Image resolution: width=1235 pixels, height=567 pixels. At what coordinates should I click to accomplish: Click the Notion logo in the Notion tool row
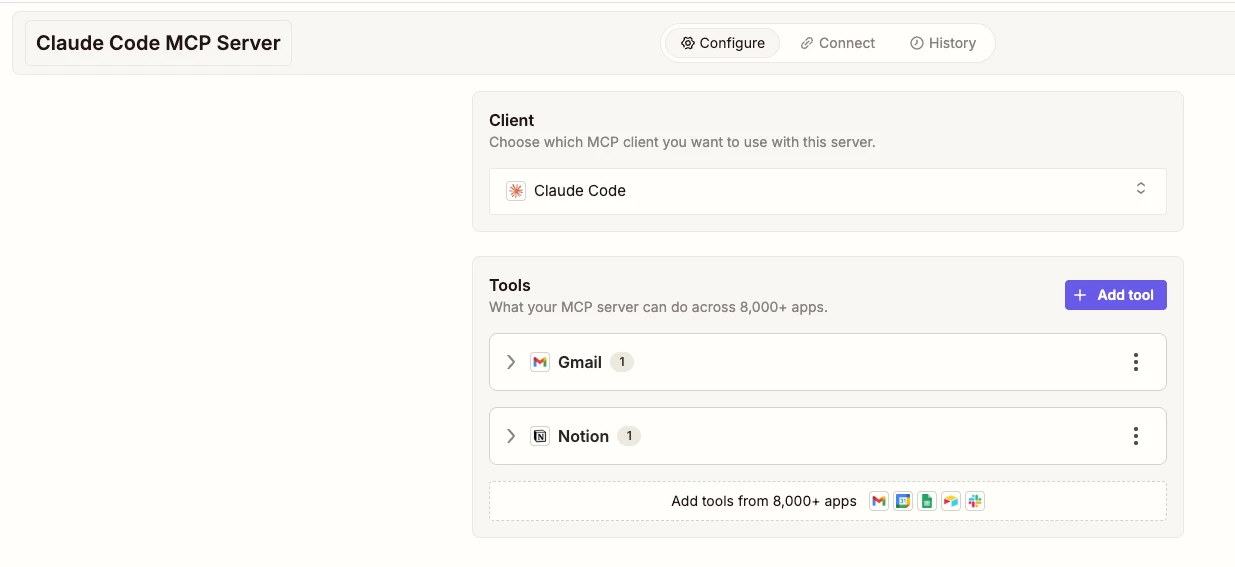click(540, 436)
